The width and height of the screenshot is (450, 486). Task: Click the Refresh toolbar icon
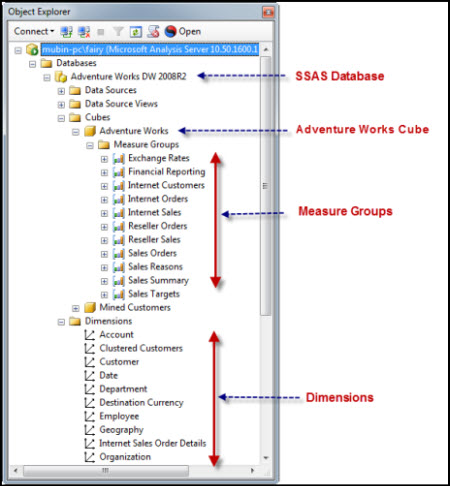pos(136,32)
